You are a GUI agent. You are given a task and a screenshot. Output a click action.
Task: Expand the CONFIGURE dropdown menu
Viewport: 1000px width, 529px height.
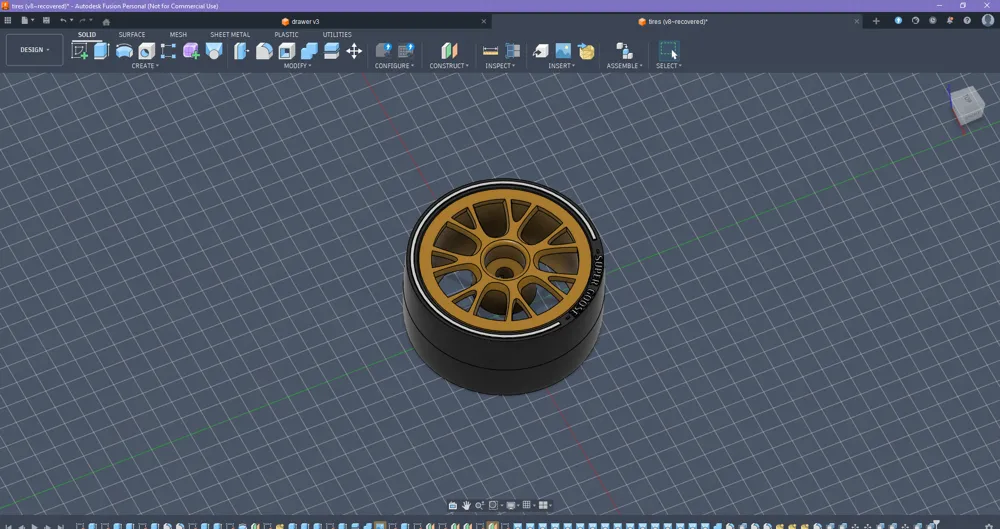pos(394,66)
